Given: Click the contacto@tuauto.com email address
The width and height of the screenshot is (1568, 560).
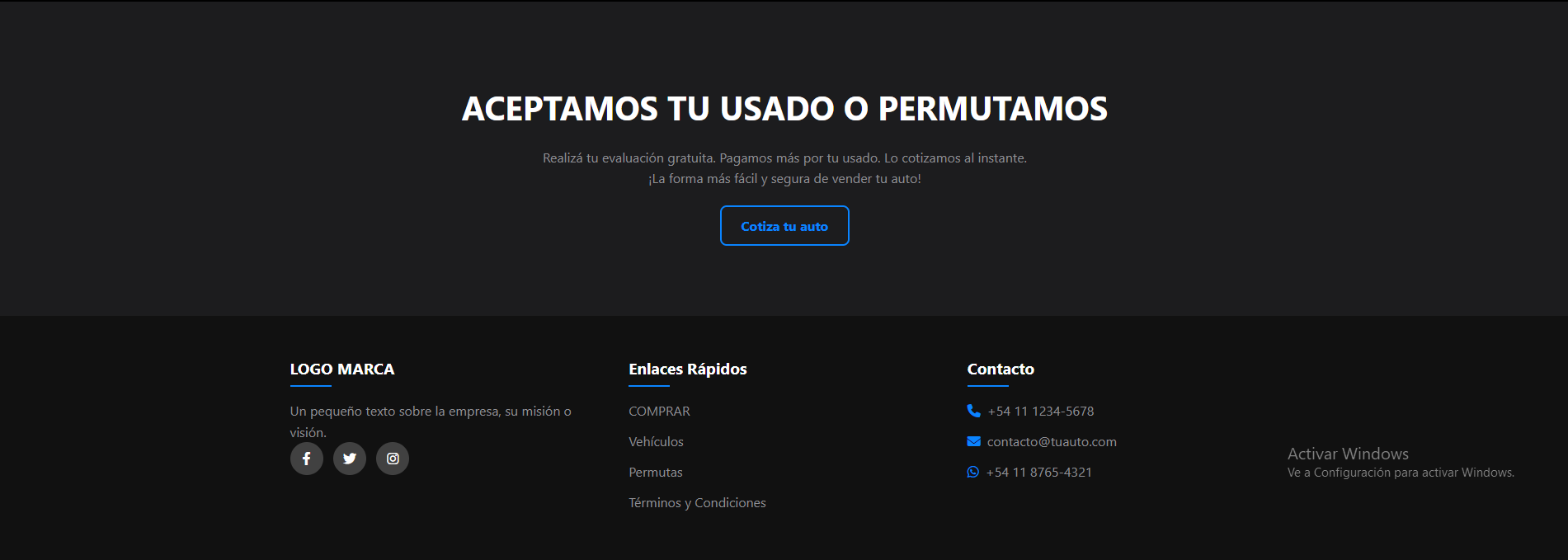Looking at the screenshot, I should coord(1052,441).
